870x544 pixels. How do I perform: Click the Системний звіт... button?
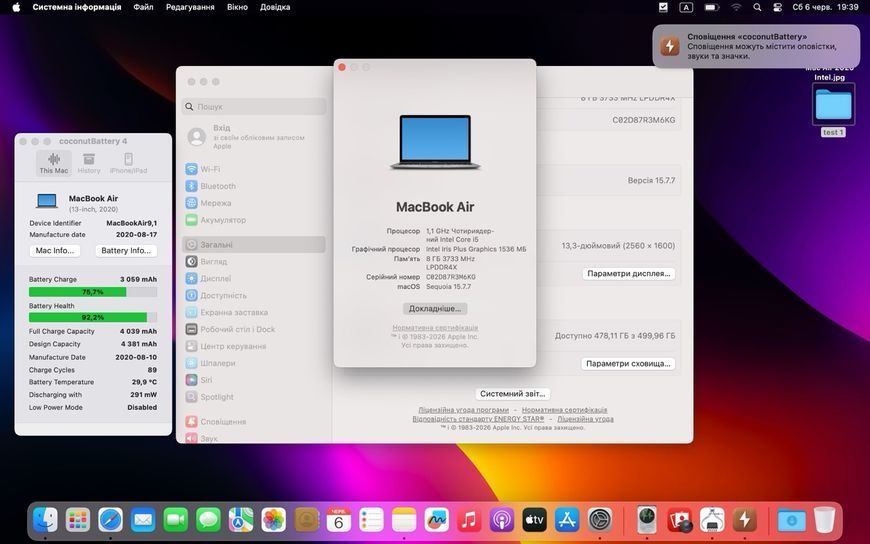(x=512, y=394)
